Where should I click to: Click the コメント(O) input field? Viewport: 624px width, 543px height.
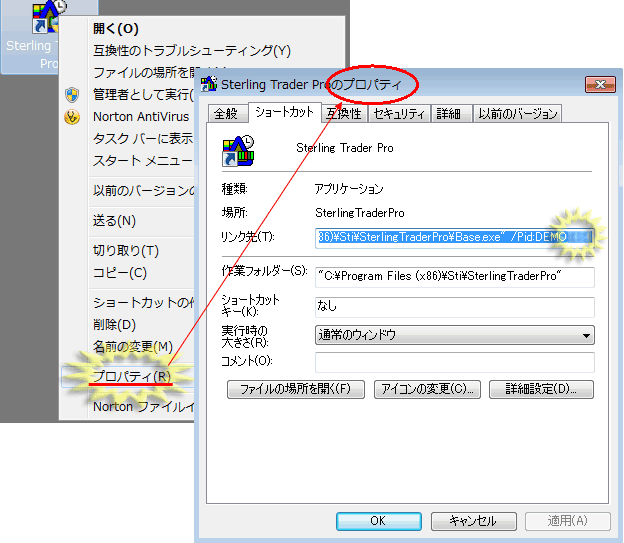tap(454, 362)
